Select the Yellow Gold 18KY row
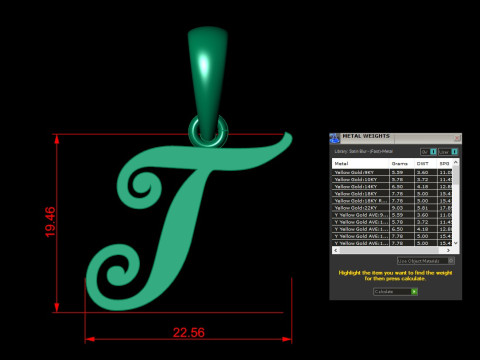 click(392, 193)
